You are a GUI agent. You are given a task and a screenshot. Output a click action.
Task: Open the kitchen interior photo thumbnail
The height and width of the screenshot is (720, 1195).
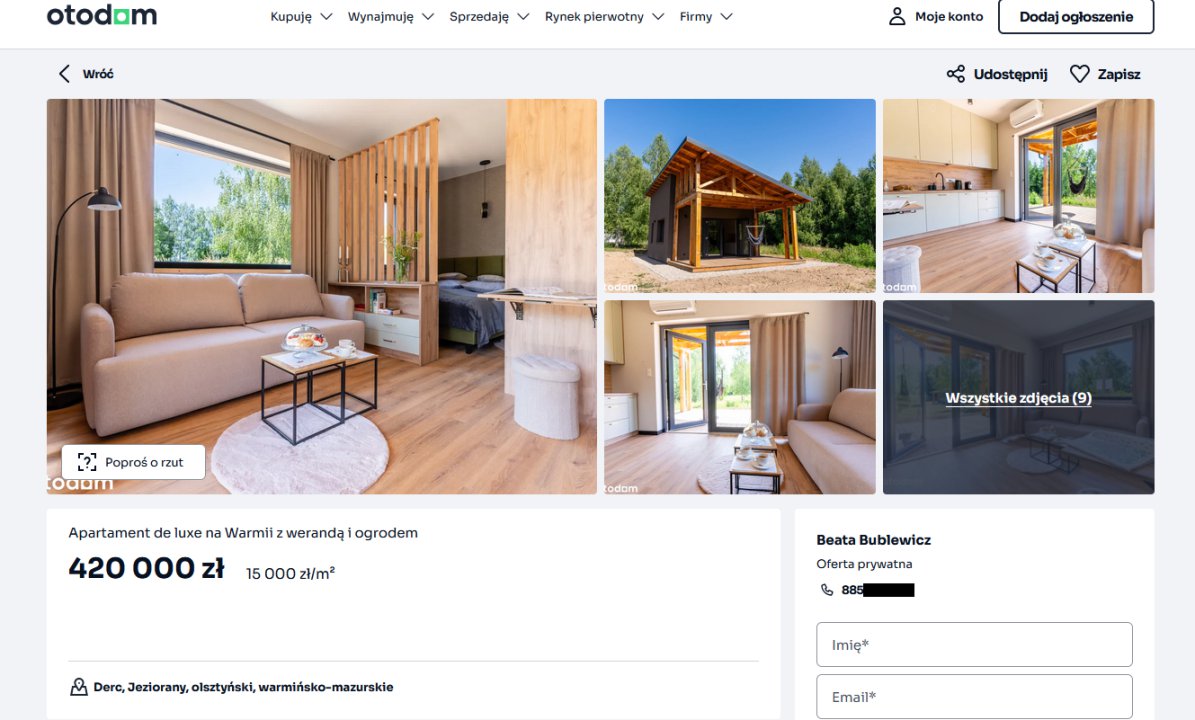pos(1018,196)
